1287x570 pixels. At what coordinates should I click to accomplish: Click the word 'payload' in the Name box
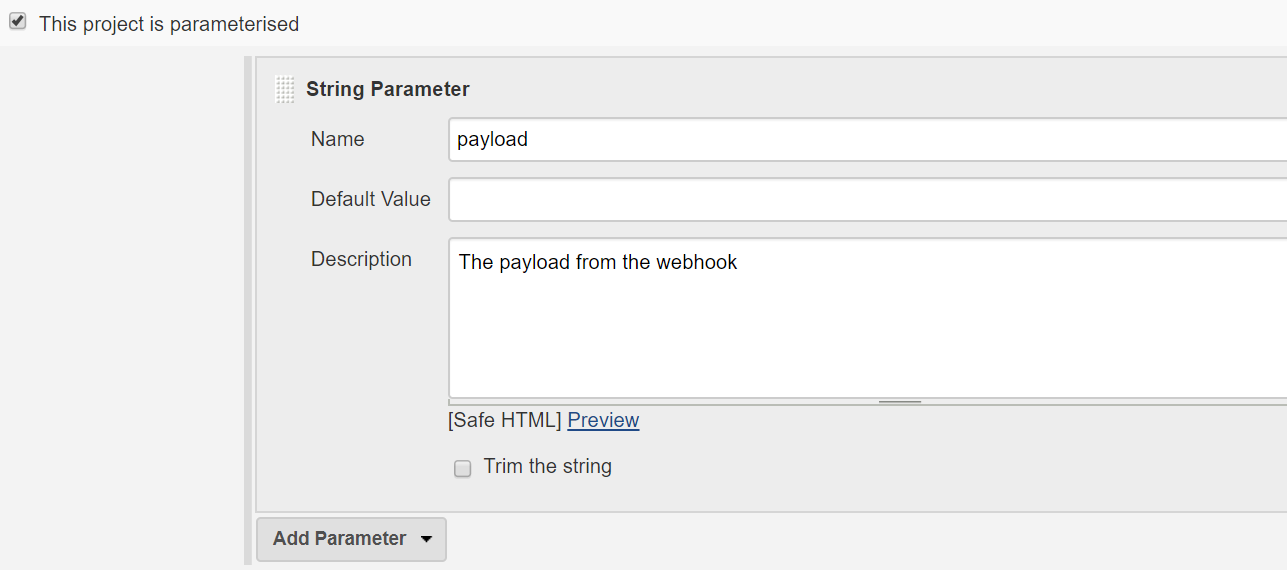coord(492,140)
